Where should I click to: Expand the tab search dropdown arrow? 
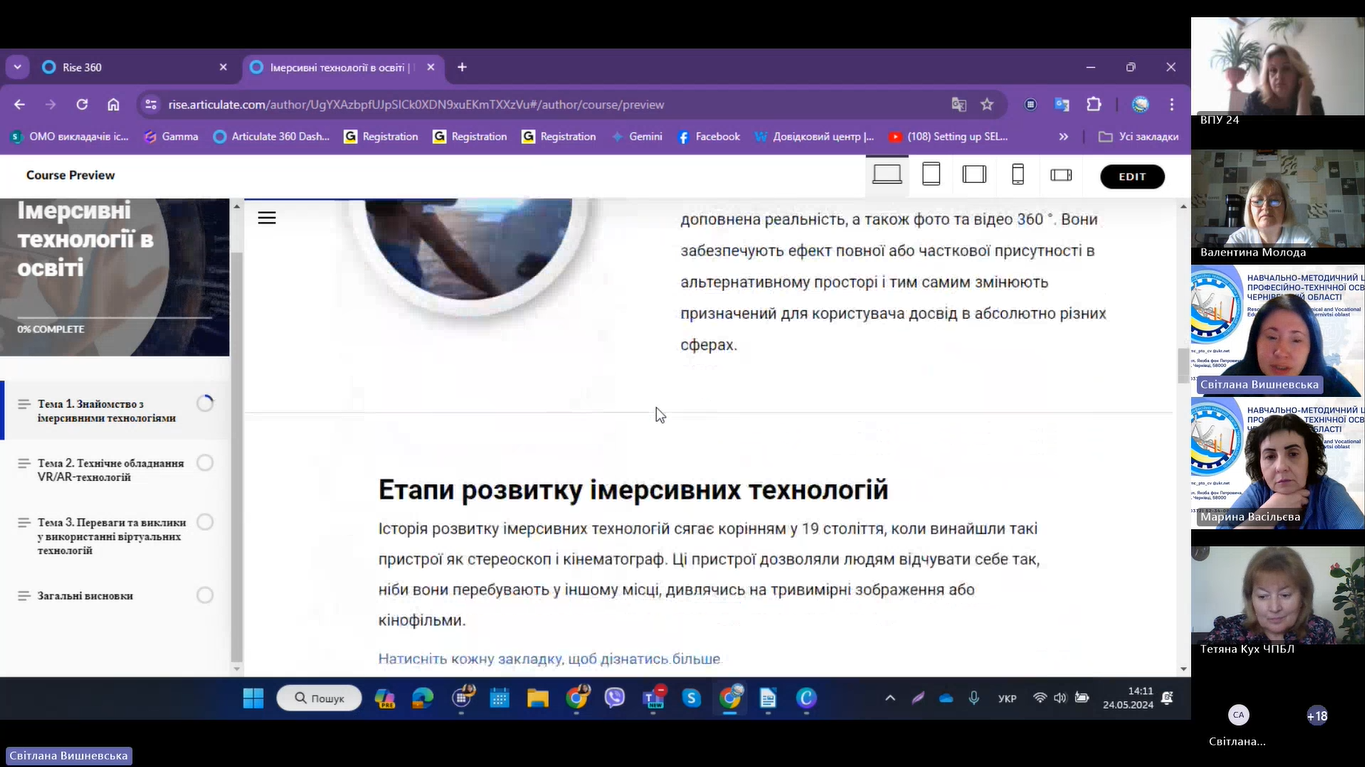17,67
